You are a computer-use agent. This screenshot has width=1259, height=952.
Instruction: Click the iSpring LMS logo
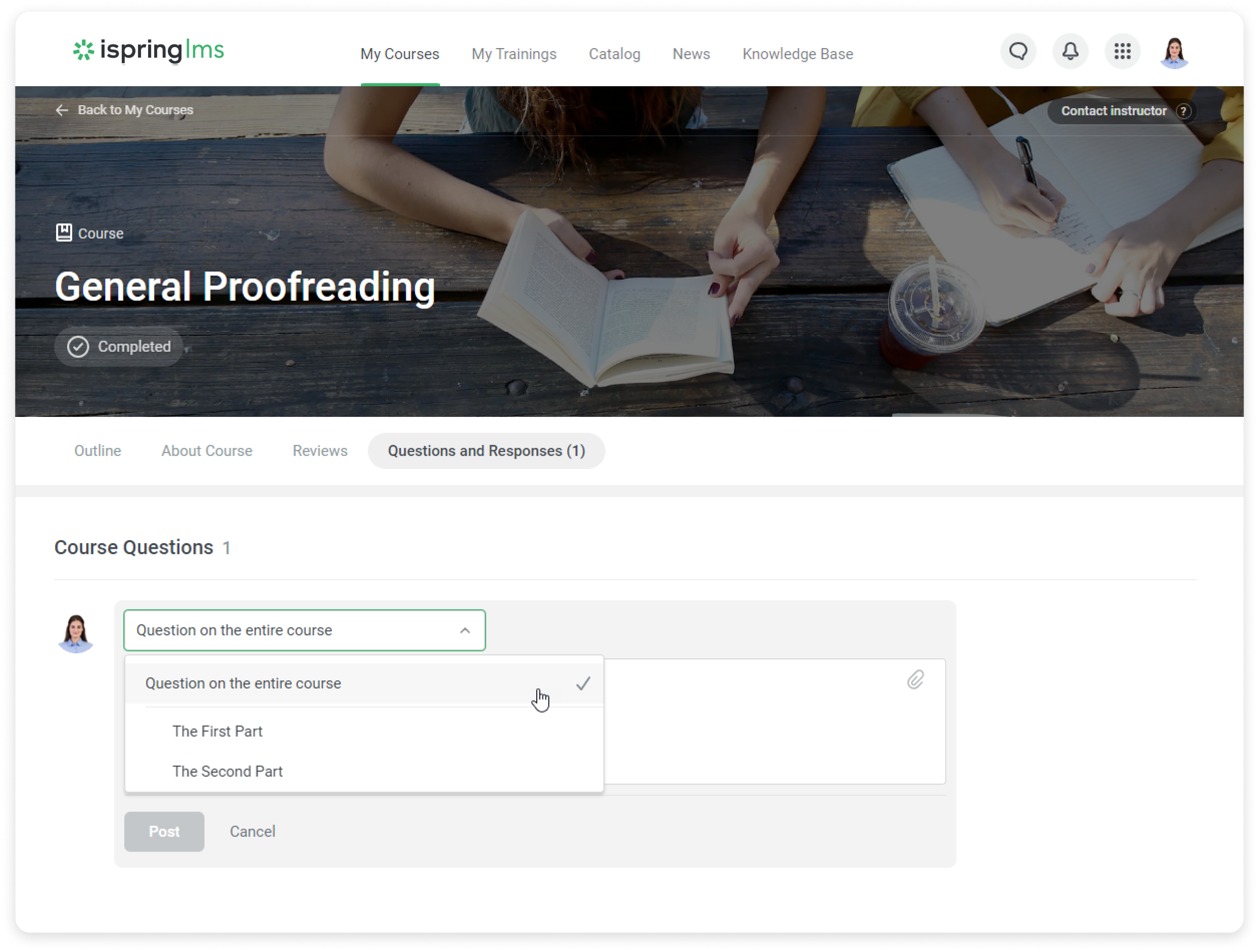[149, 51]
